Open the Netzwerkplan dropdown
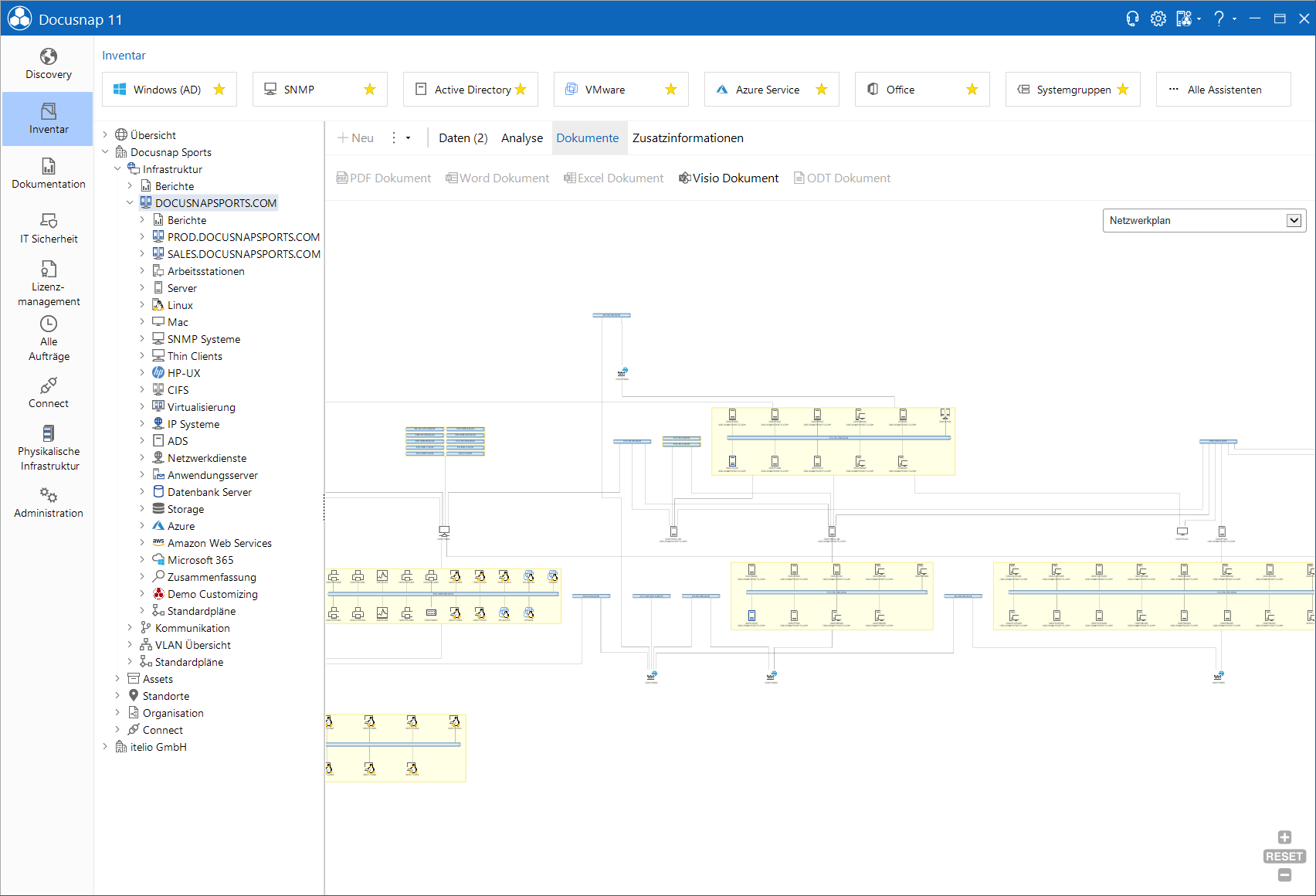This screenshot has width=1316, height=896. click(1204, 221)
